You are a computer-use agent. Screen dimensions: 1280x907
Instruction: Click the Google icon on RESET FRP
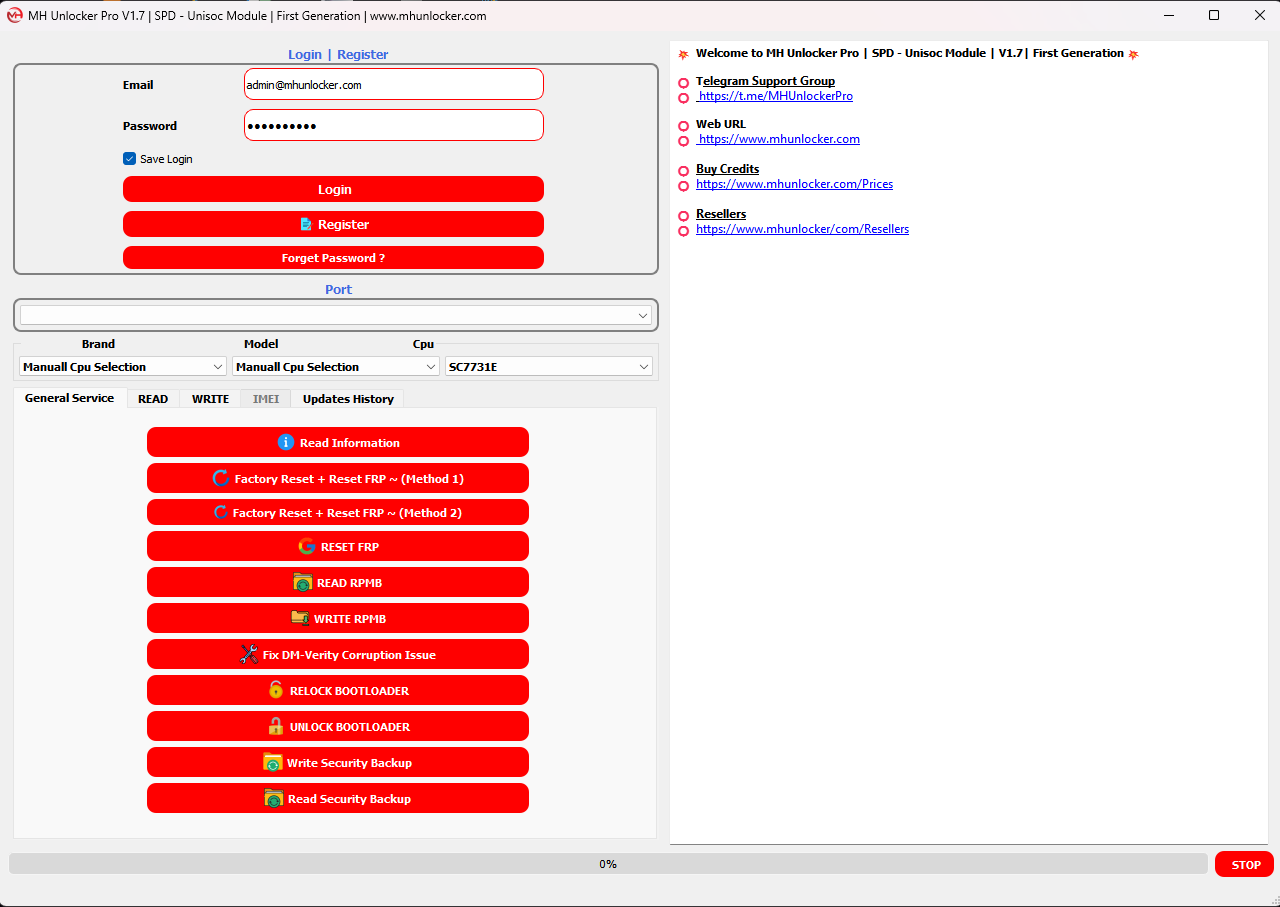click(x=307, y=546)
